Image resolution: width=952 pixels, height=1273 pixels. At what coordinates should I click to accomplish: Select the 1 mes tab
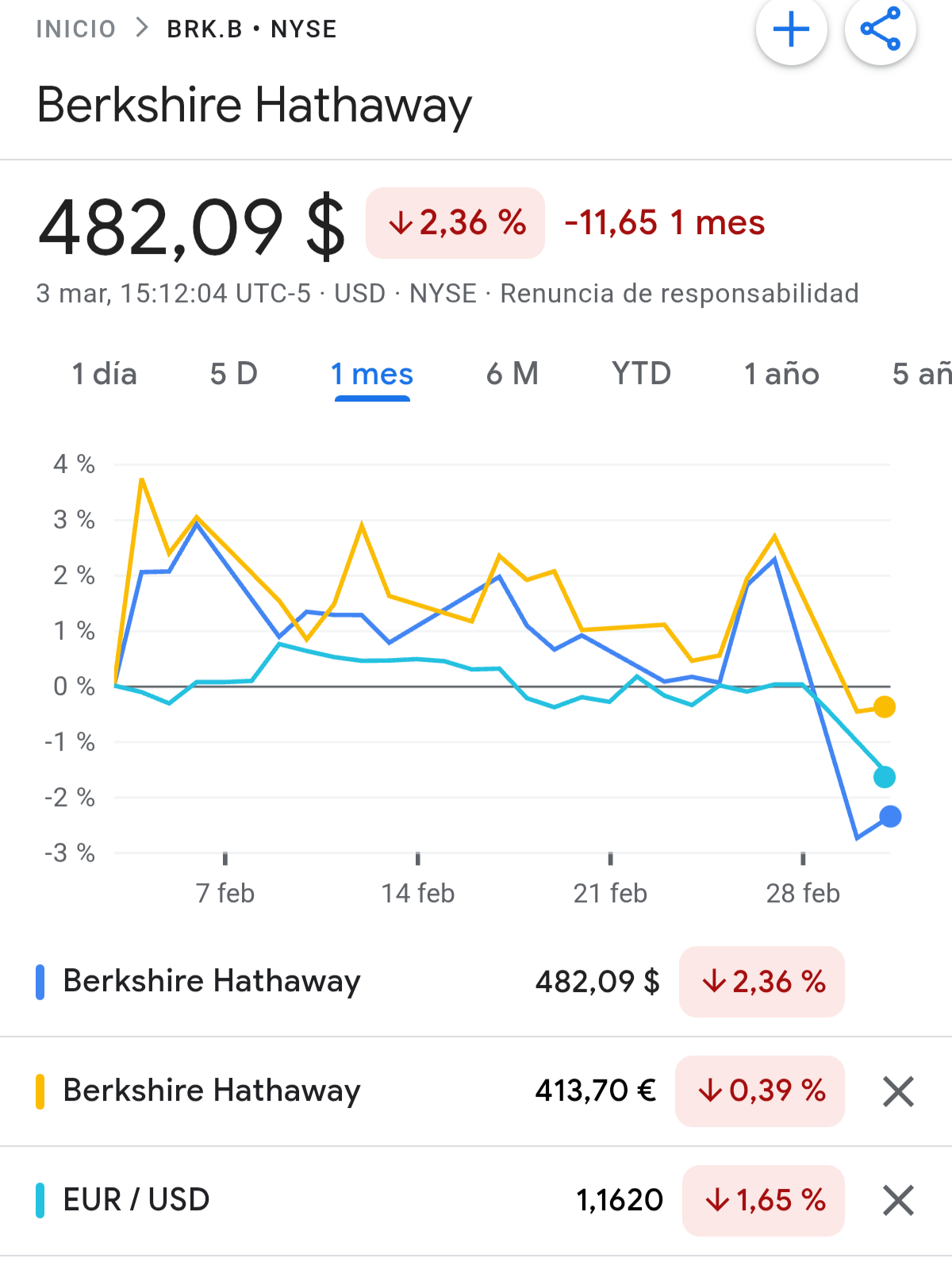tap(372, 374)
